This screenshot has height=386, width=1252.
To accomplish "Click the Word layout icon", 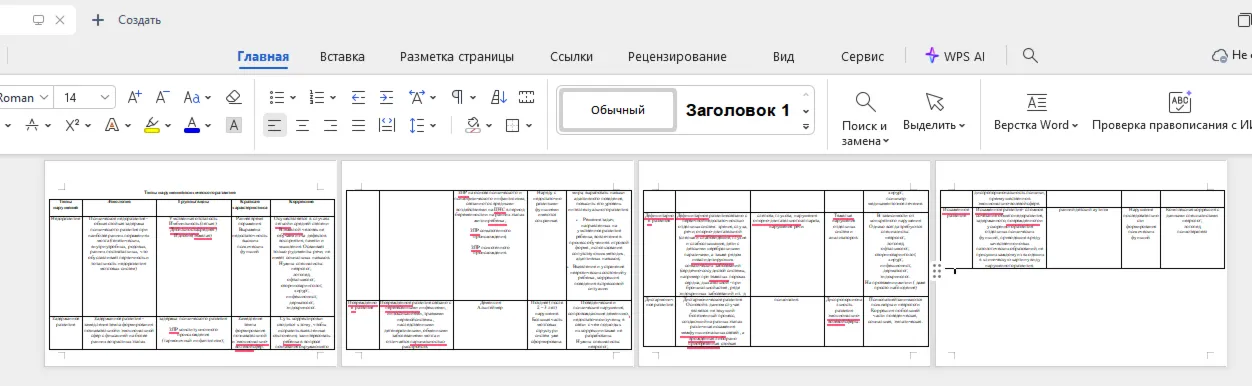I will pyautogui.click(x=1037, y=101).
